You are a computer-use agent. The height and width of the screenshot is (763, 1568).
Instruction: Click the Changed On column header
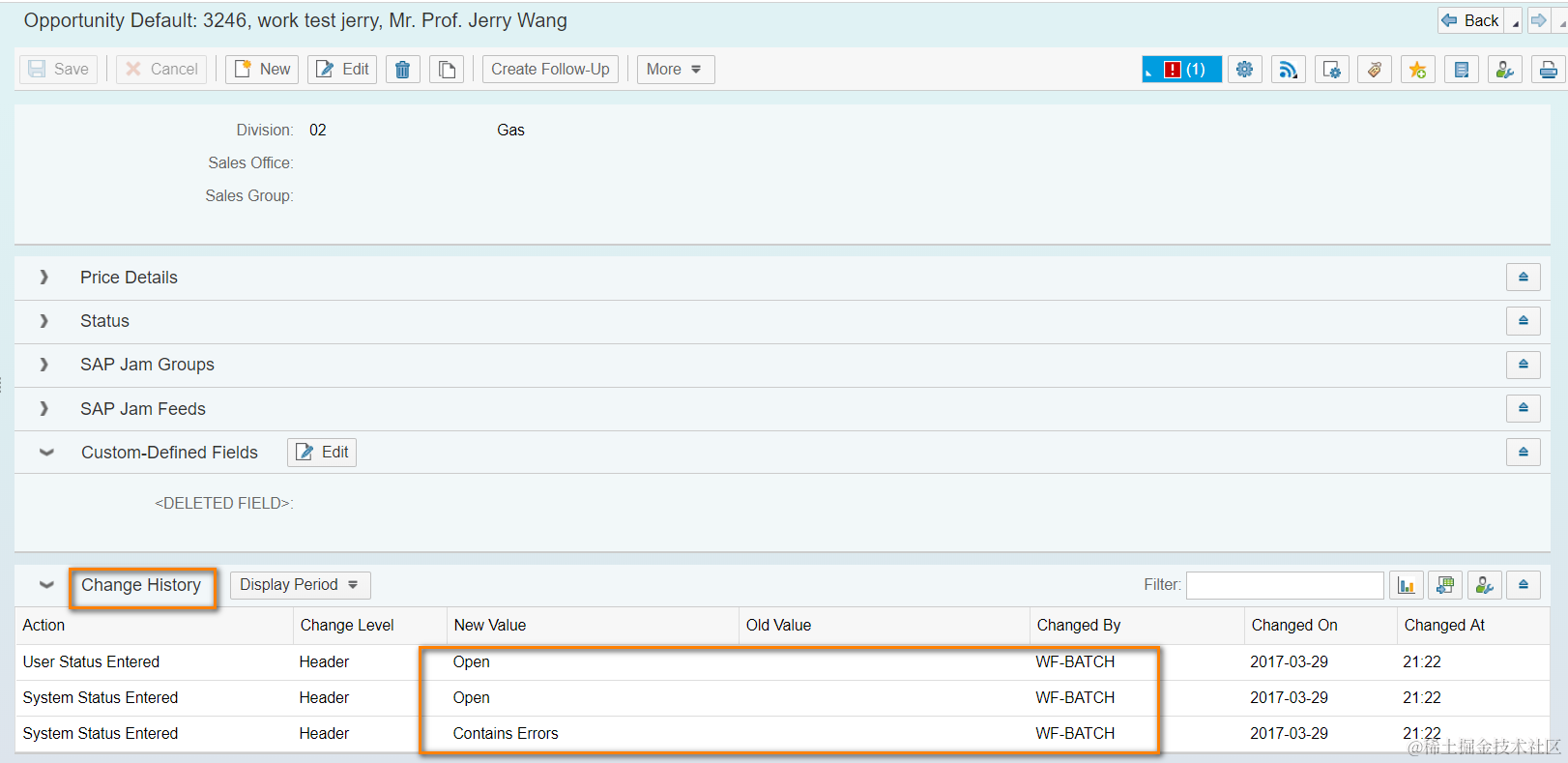[x=1321, y=626]
